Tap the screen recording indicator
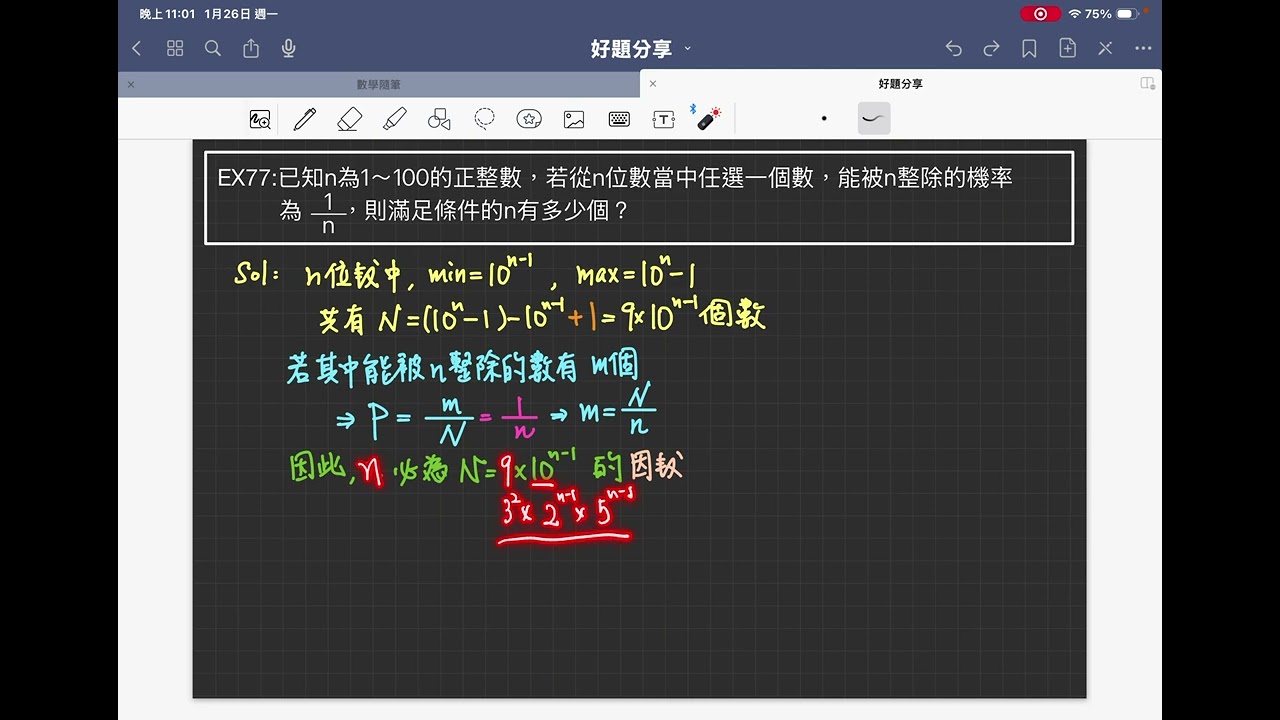1280x720 pixels. [x=1040, y=14]
